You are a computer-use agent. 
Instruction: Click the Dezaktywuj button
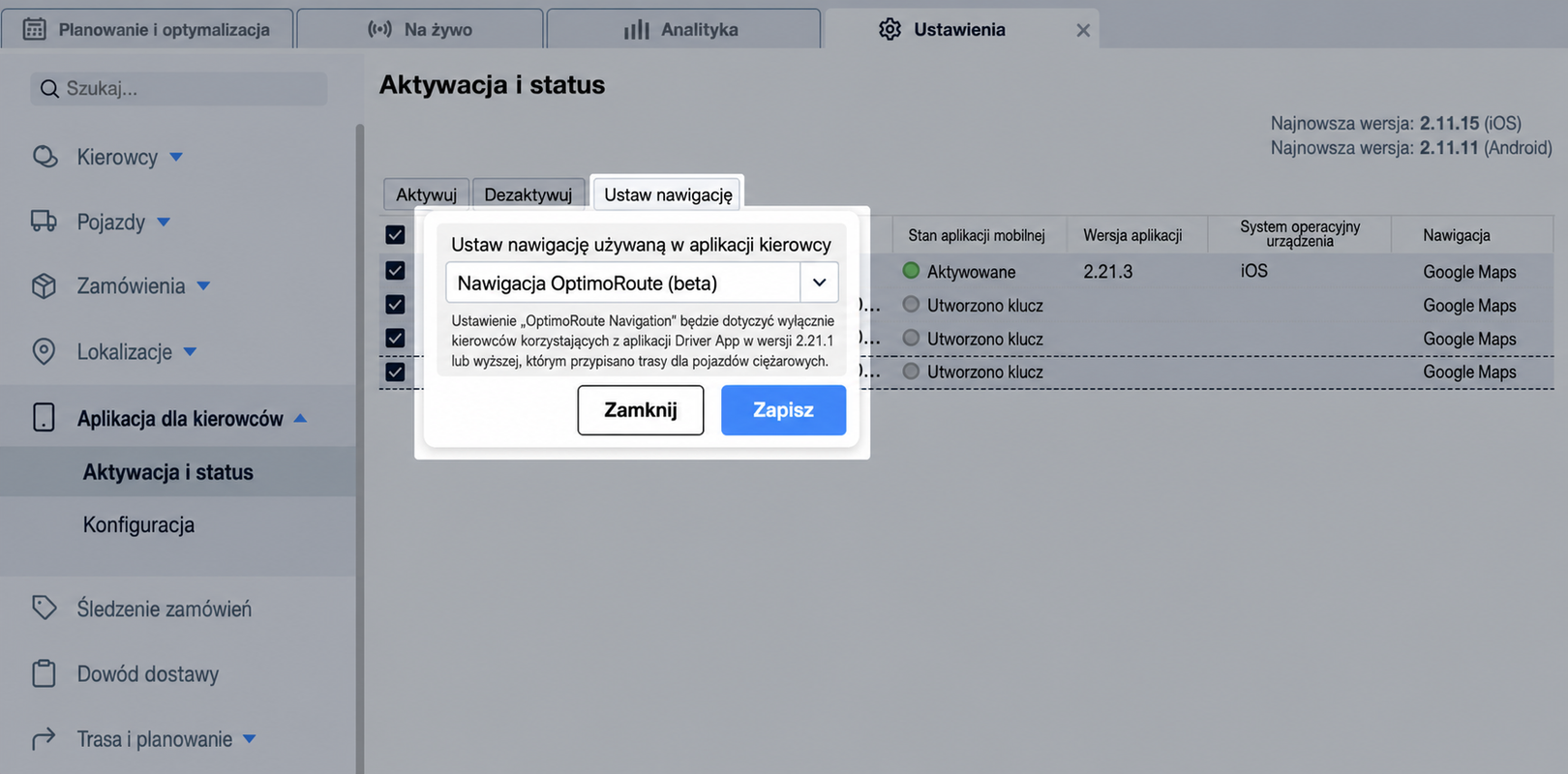tap(528, 194)
